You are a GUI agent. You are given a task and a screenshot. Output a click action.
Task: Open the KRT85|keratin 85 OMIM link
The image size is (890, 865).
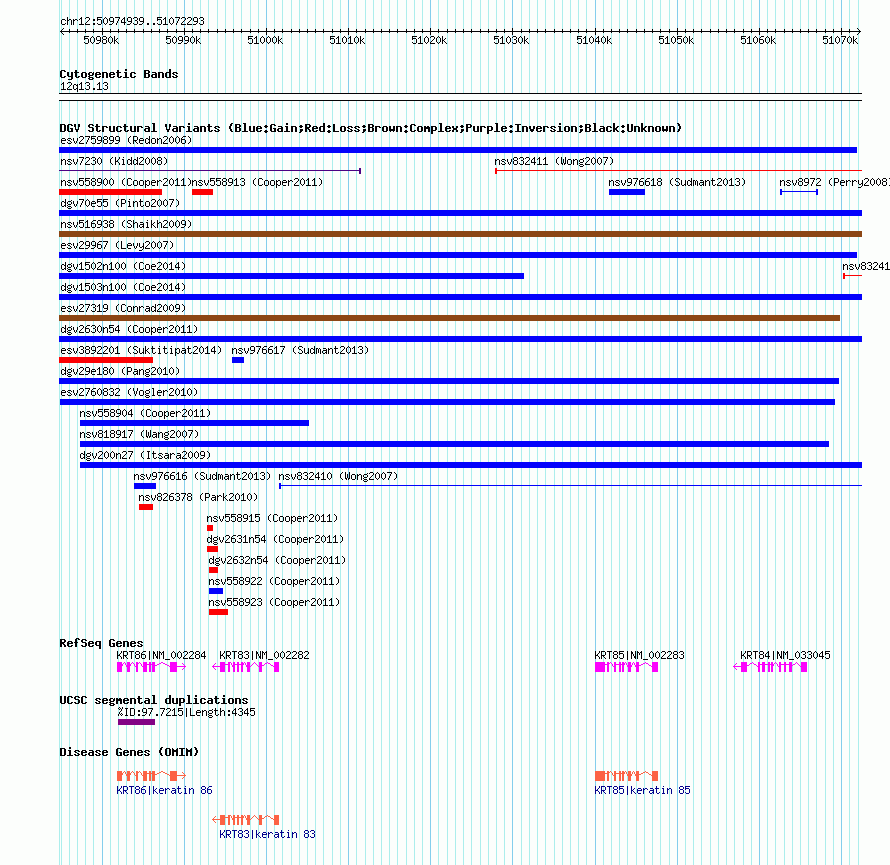pos(643,791)
